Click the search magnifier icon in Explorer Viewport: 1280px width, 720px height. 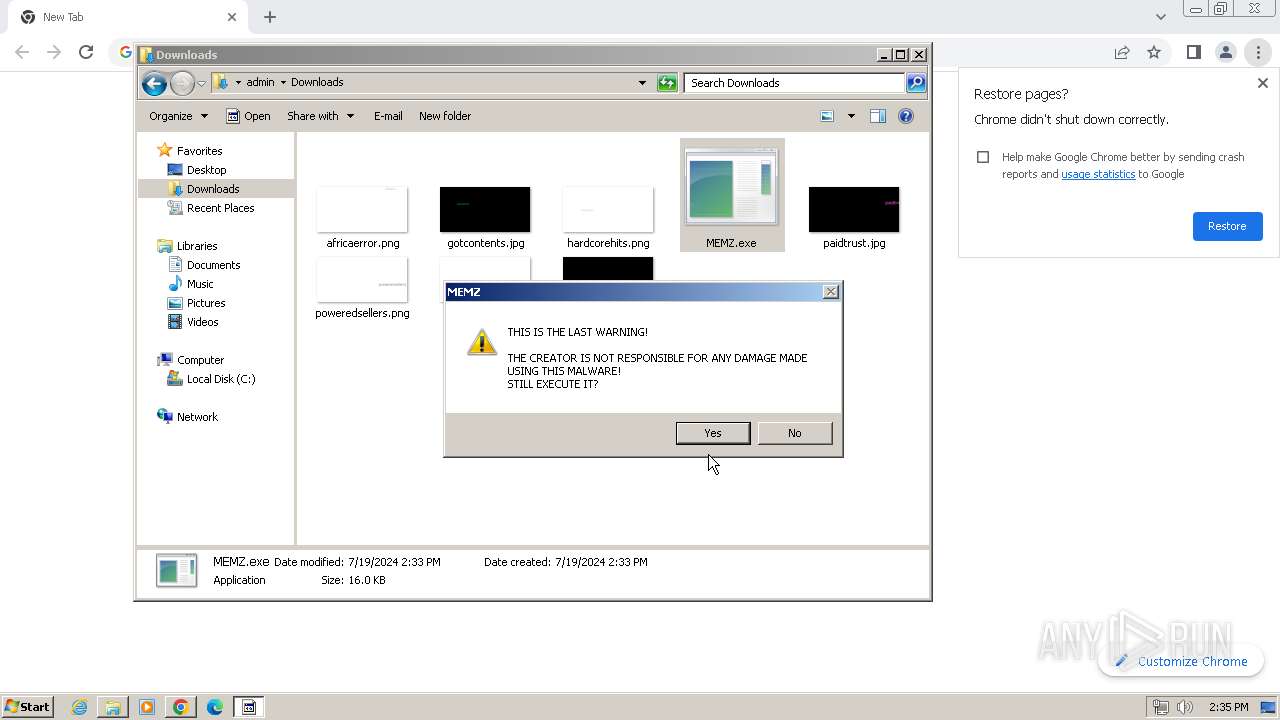point(916,83)
